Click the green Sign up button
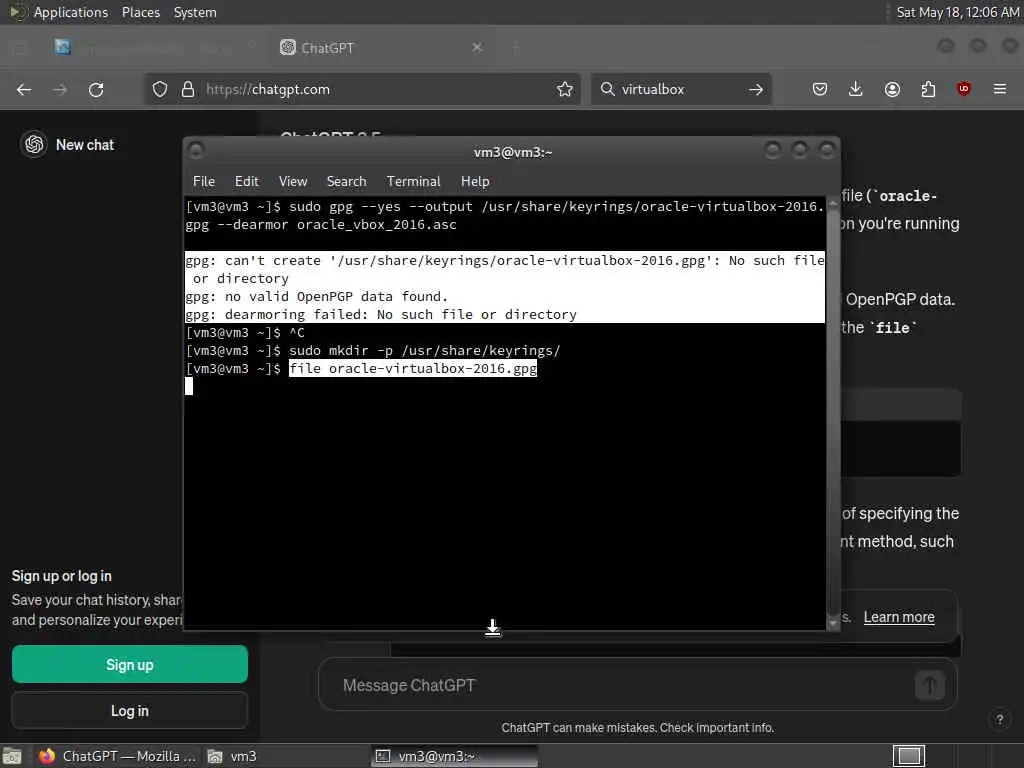The height and width of the screenshot is (768, 1024). coord(130,664)
